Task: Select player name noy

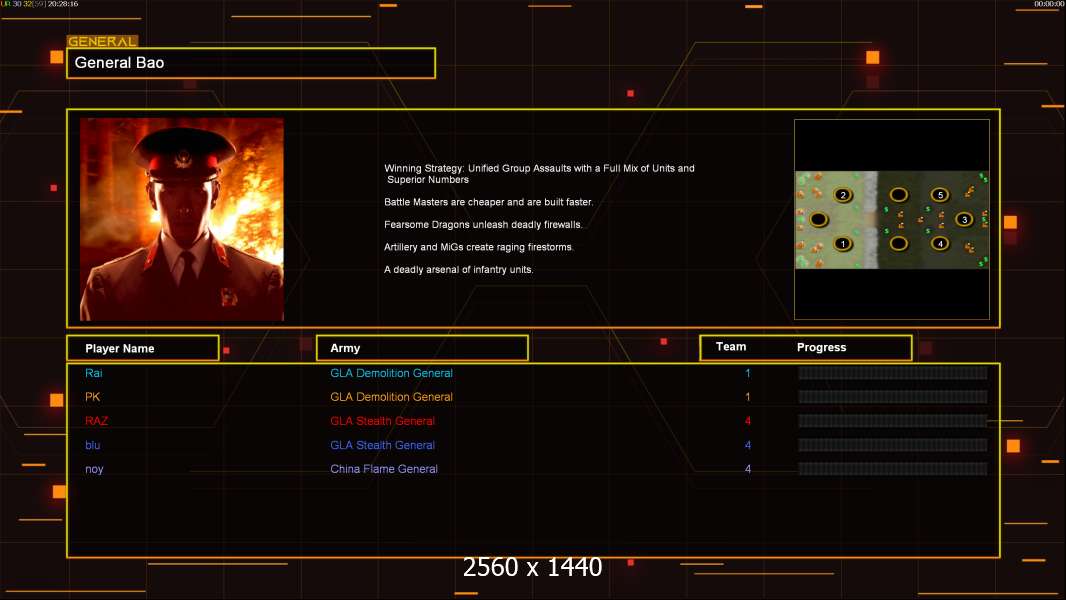Action: (94, 469)
